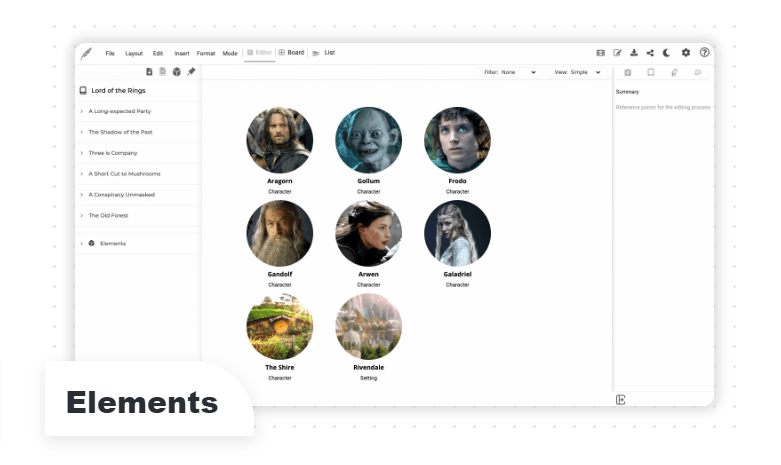Open the Edit menu
The height and width of the screenshot is (465, 781).
tap(158, 53)
